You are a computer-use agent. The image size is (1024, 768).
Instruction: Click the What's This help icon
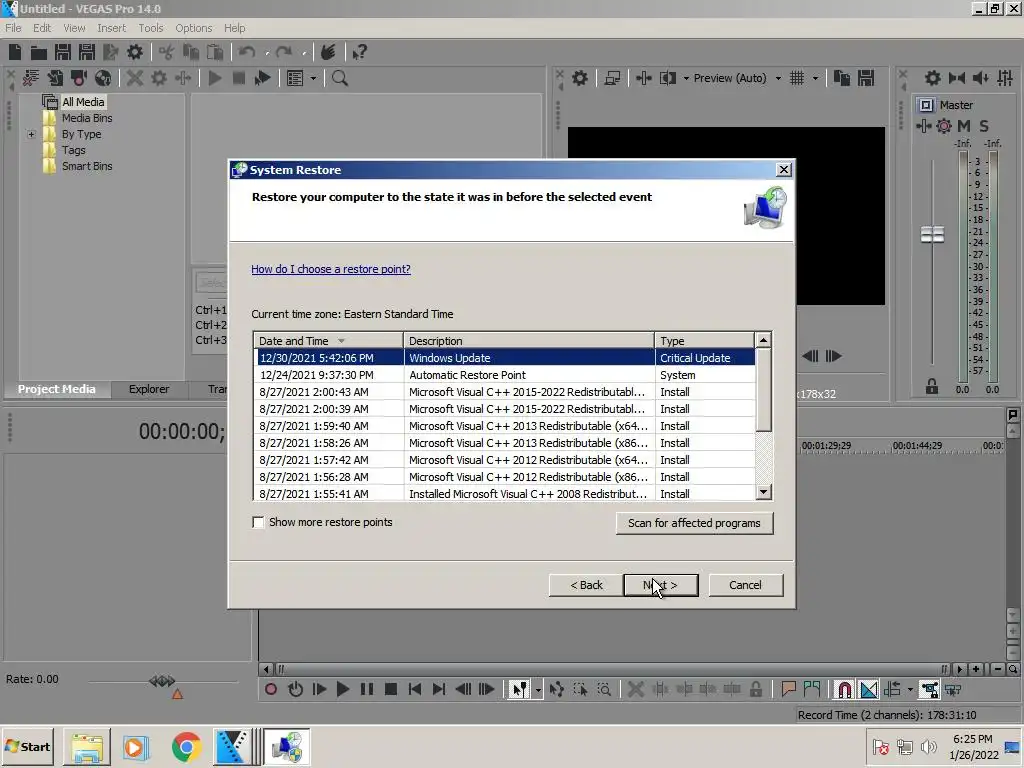tap(359, 52)
